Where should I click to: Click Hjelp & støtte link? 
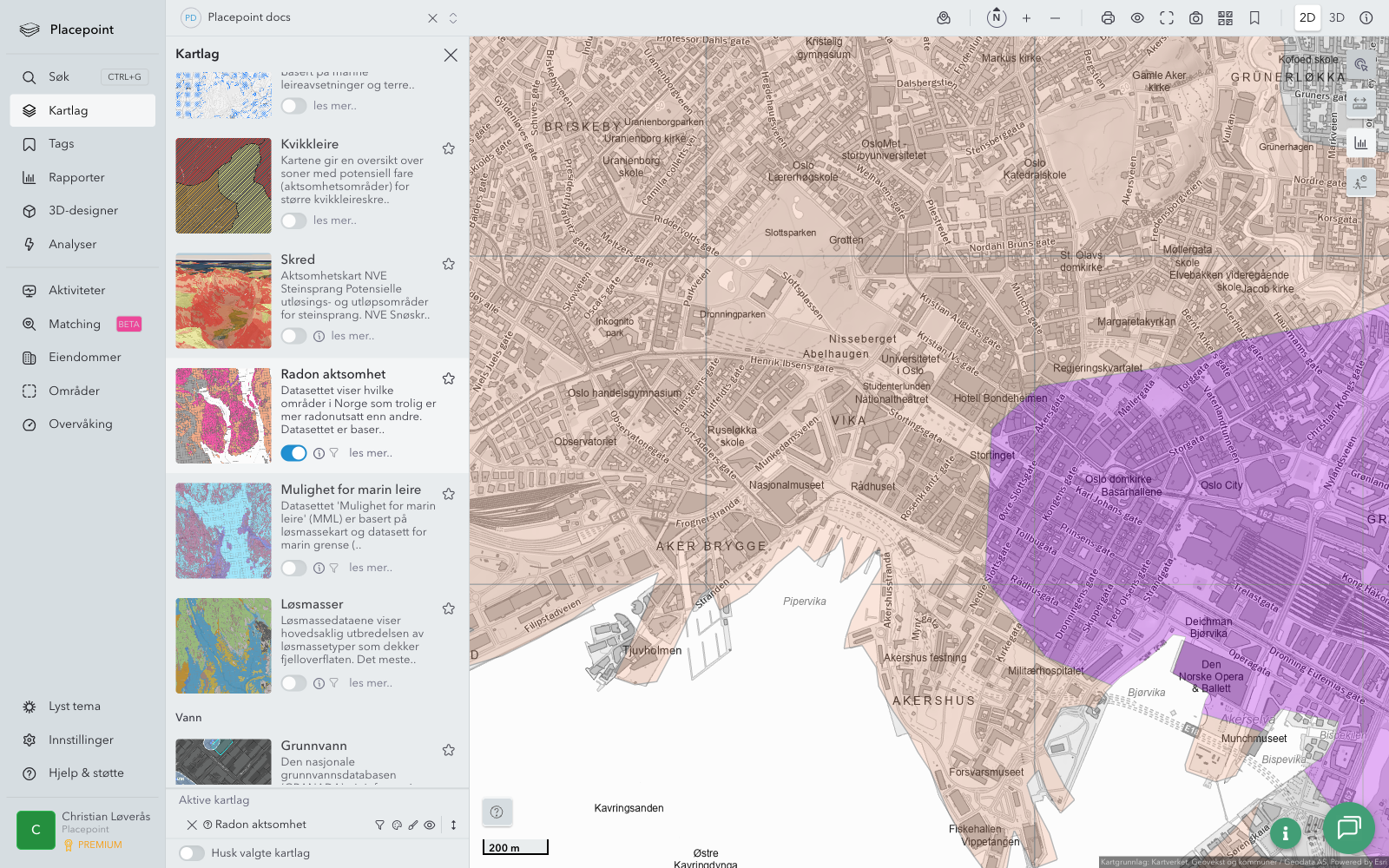(x=86, y=773)
